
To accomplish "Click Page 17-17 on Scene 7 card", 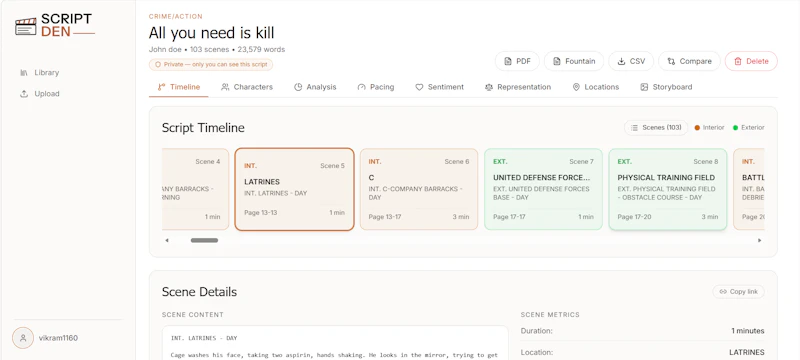I will tap(509, 217).
